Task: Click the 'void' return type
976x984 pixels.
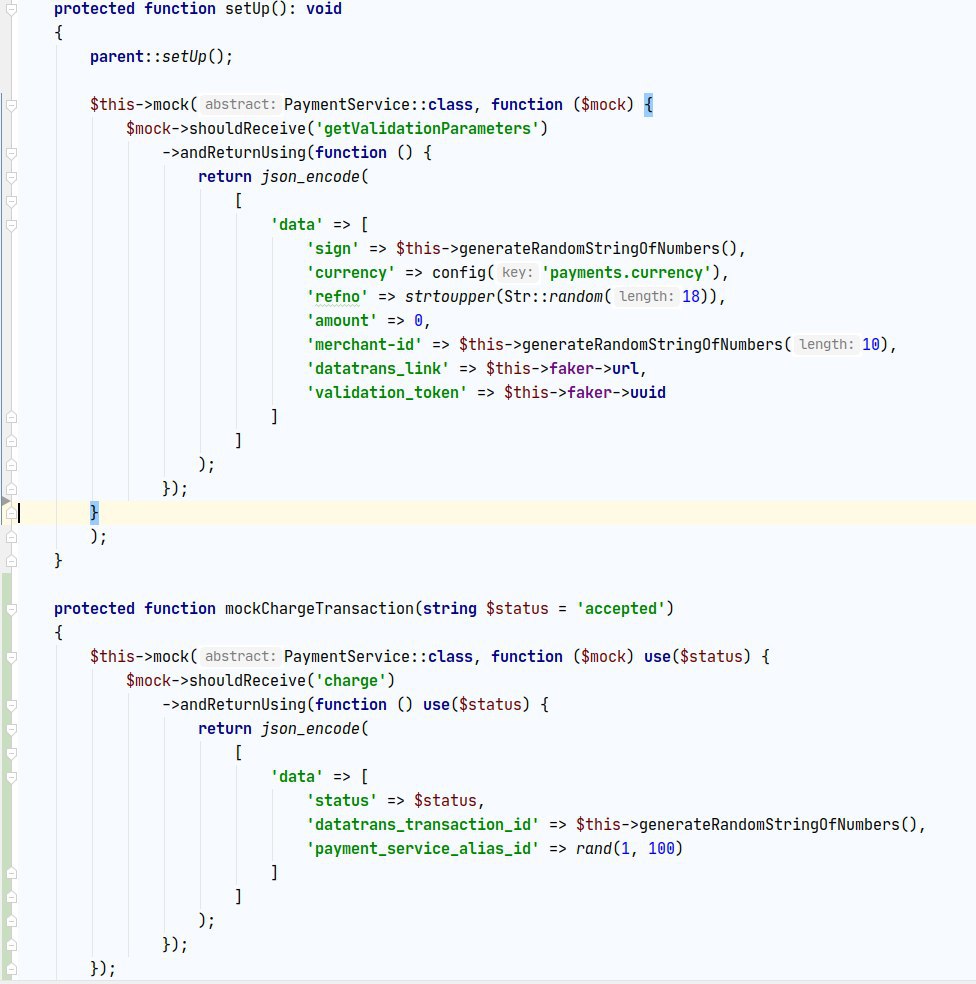Action: pyautogui.click(x=324, y=9)
